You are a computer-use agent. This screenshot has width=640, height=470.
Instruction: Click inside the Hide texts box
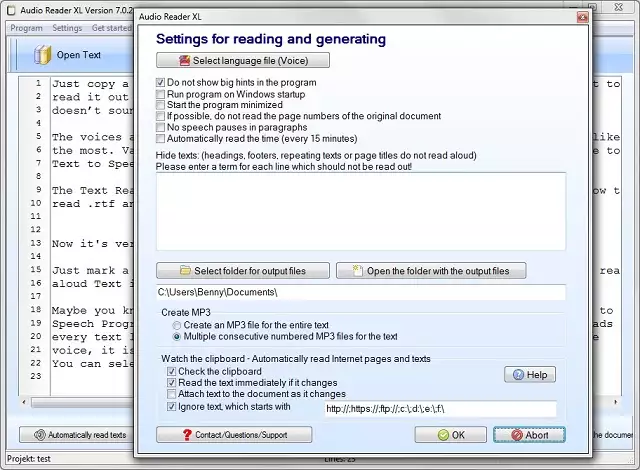click(360, 209)
